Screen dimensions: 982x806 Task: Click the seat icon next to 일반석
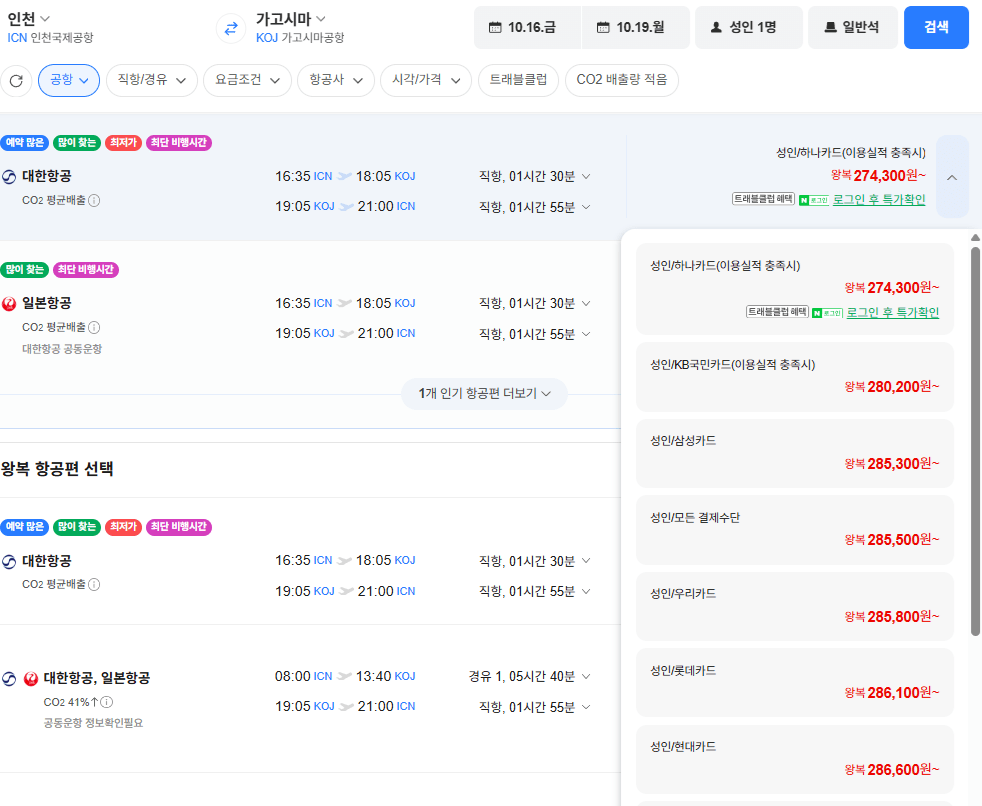[x=830, y=28]
